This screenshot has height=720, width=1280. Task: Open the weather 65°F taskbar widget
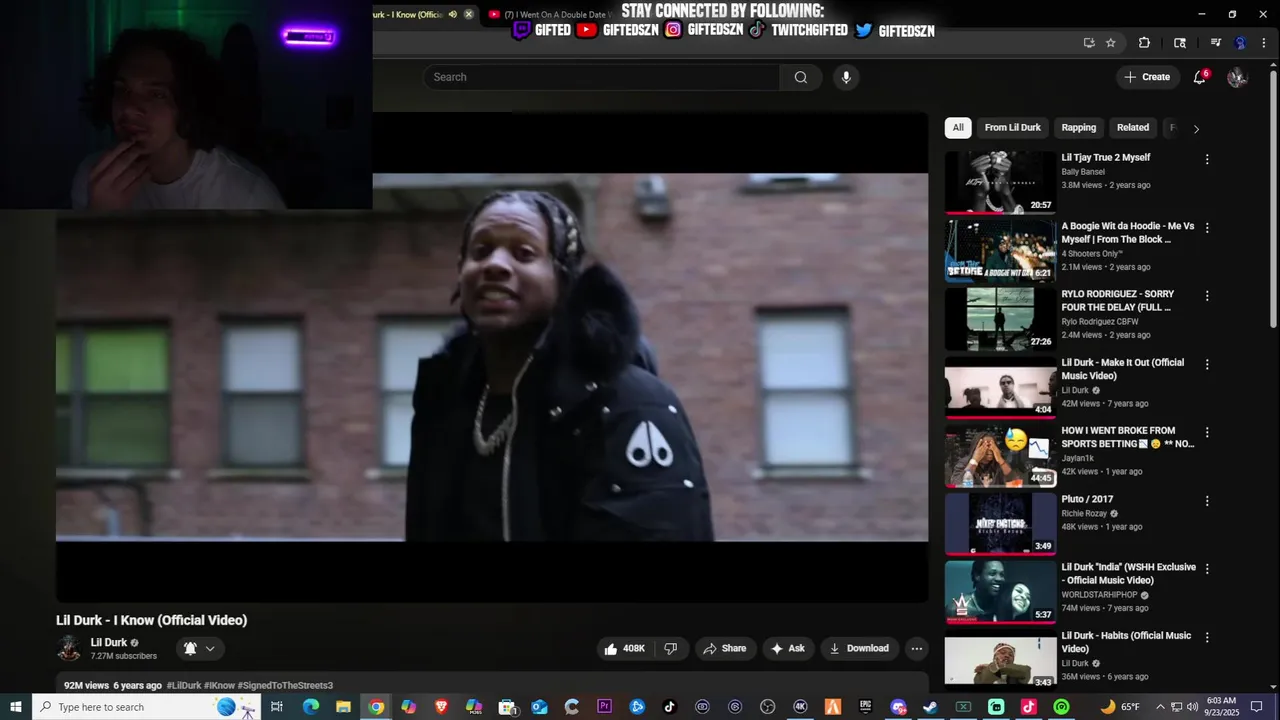coord(1120,707)
